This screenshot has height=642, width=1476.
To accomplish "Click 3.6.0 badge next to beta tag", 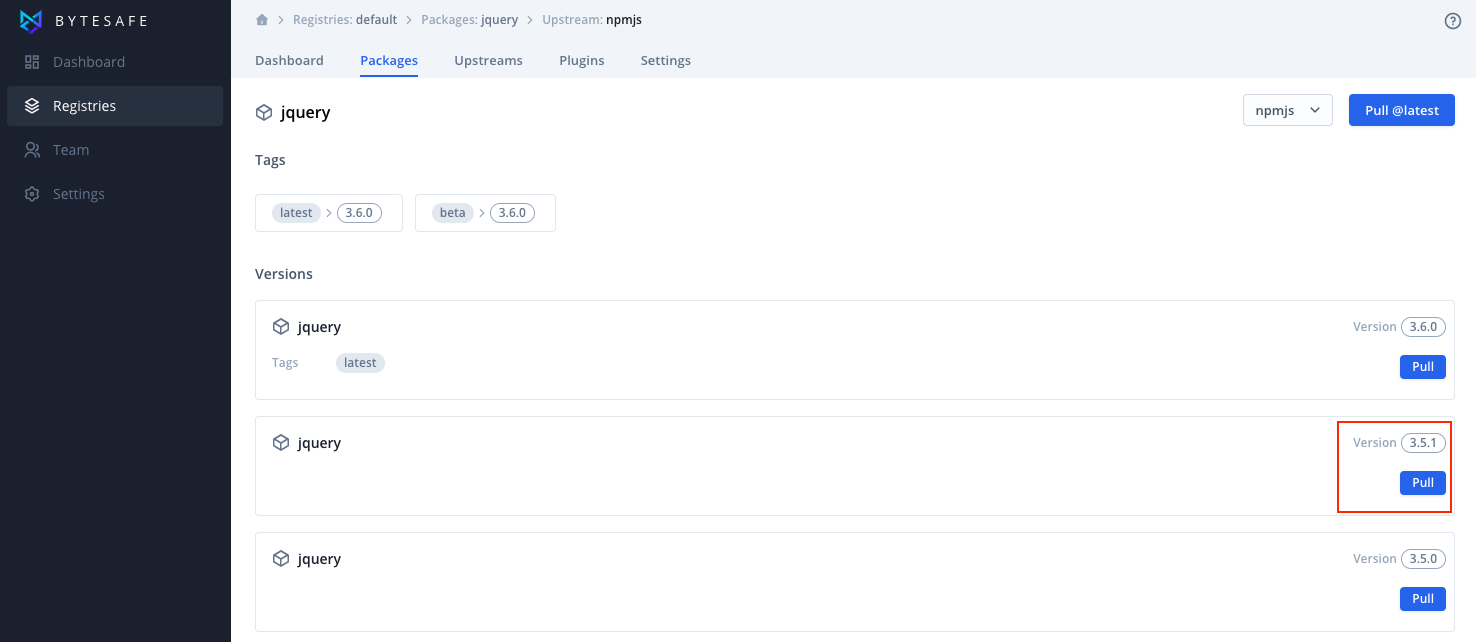I will point(512,213).
